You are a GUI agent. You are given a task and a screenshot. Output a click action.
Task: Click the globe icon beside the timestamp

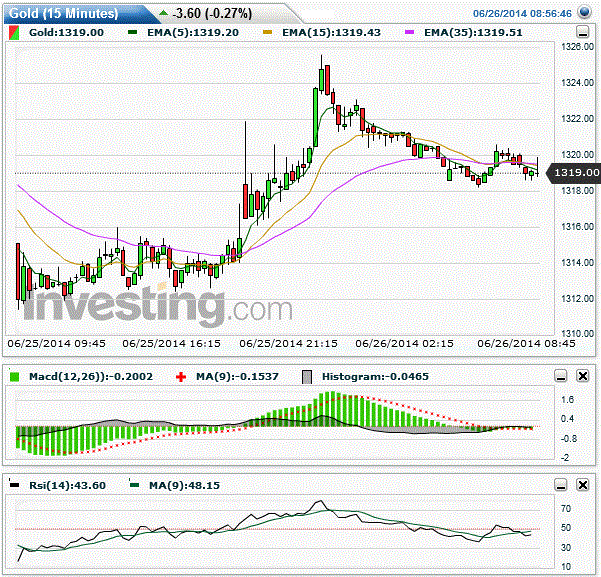coord(585,13)
